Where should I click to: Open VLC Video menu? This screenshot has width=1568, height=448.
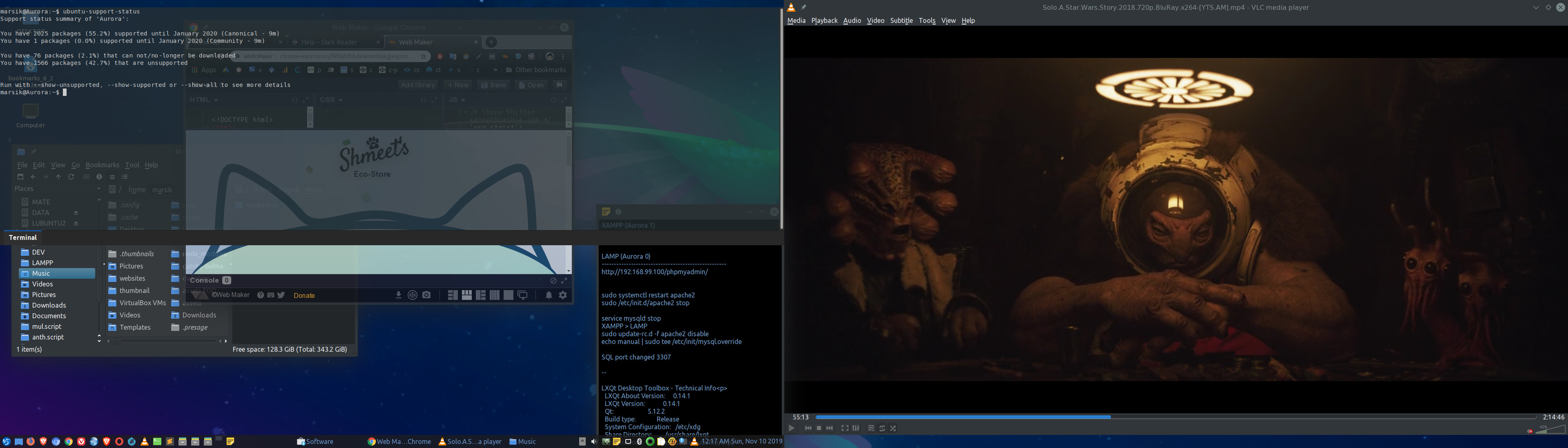coord(875,21)
